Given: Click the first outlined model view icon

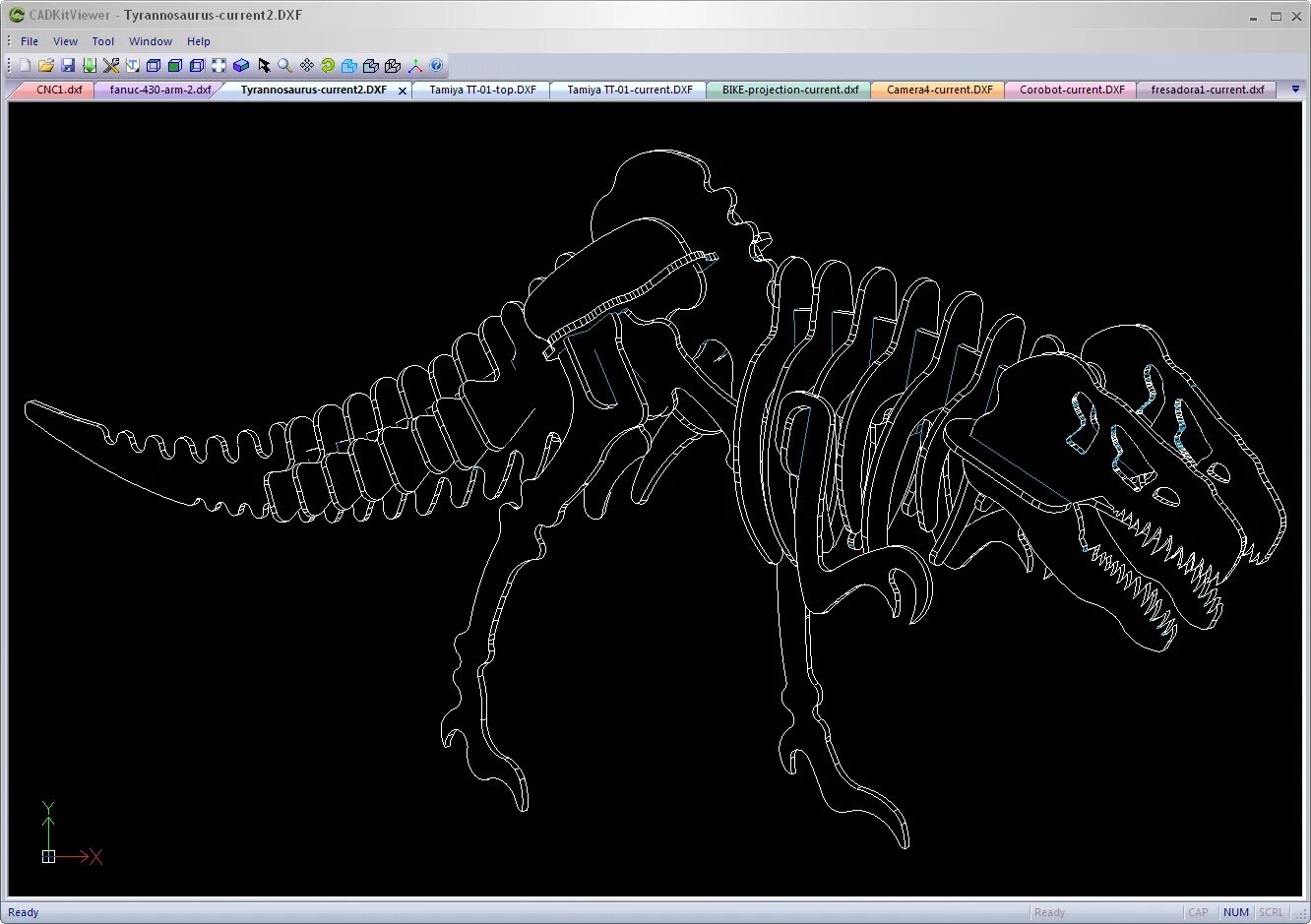Looking at the screenshot, I should click(x=371, y=66).
